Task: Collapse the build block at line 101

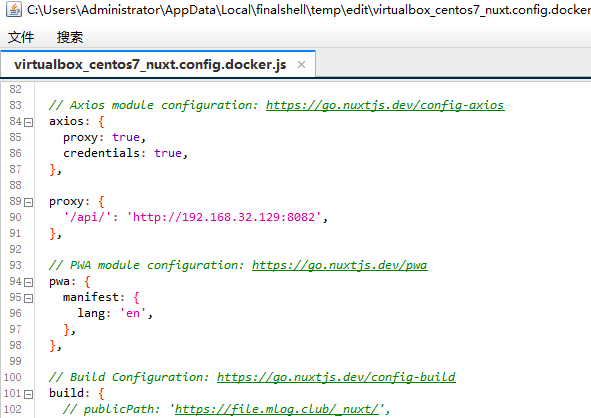Action: (x=28, y=394)
